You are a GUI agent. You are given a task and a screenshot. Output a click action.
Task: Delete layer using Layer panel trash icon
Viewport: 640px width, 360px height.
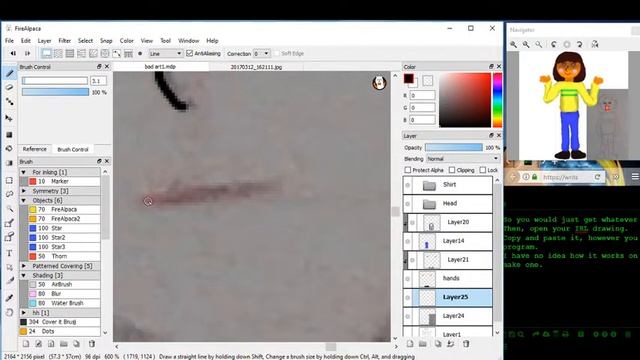466,344
